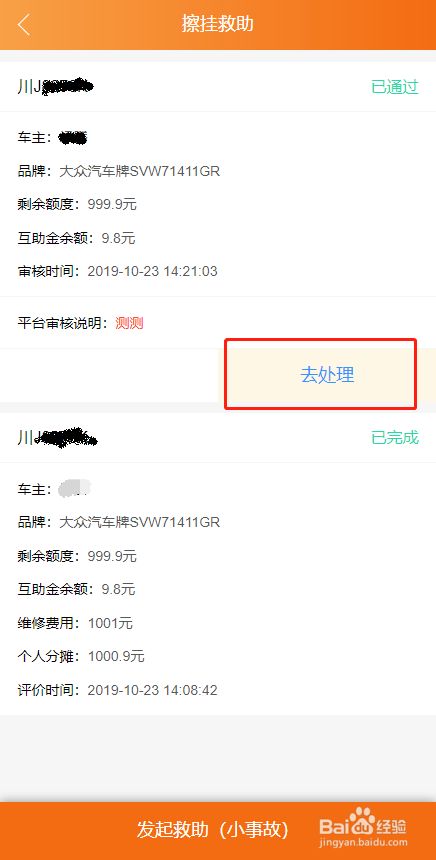
Task: Select the 已通过 status label
Action: click(x=395, y=87)
